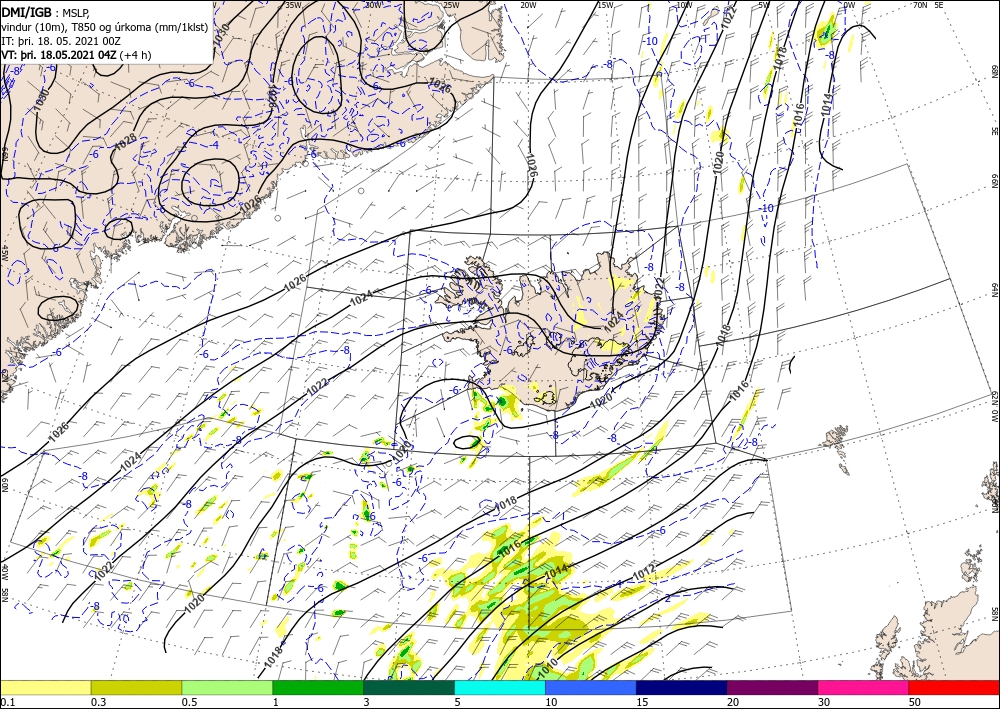Viewport: 1000px width, 709px height.
Task: Click the 1012 isobar label
Action: (x=644, y=573)
